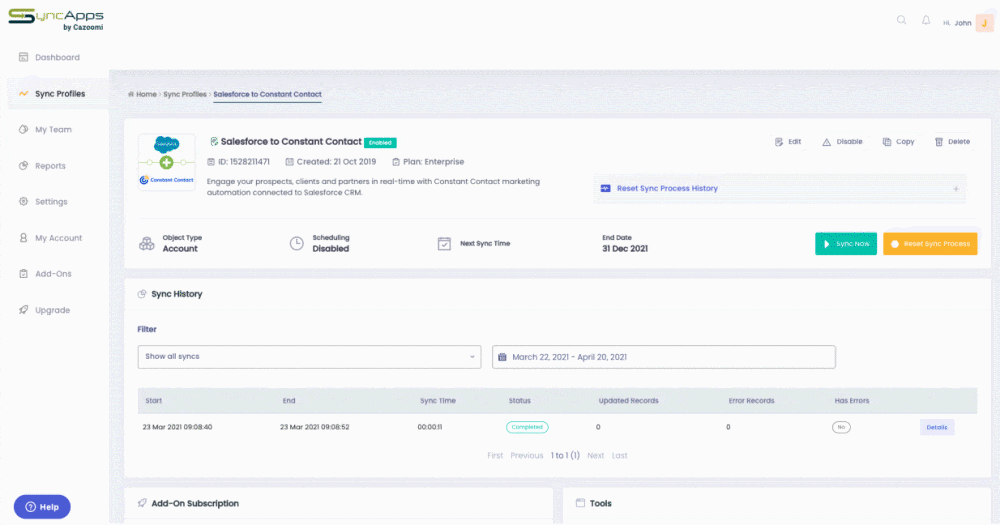The image size is (1000, 525).
Task: Click the Enabled status badge
Action: 380,143
